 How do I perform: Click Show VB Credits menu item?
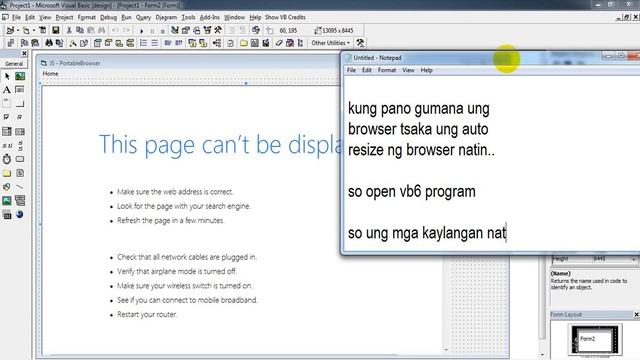(285, 17)
